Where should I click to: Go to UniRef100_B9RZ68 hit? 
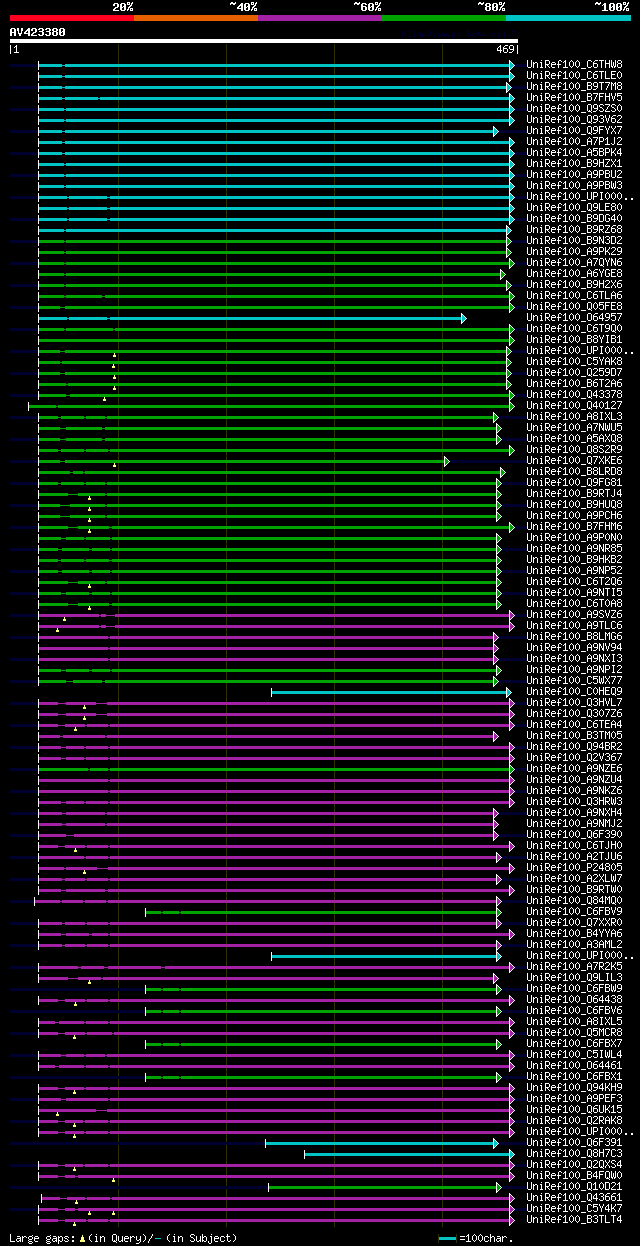(574, 230)
